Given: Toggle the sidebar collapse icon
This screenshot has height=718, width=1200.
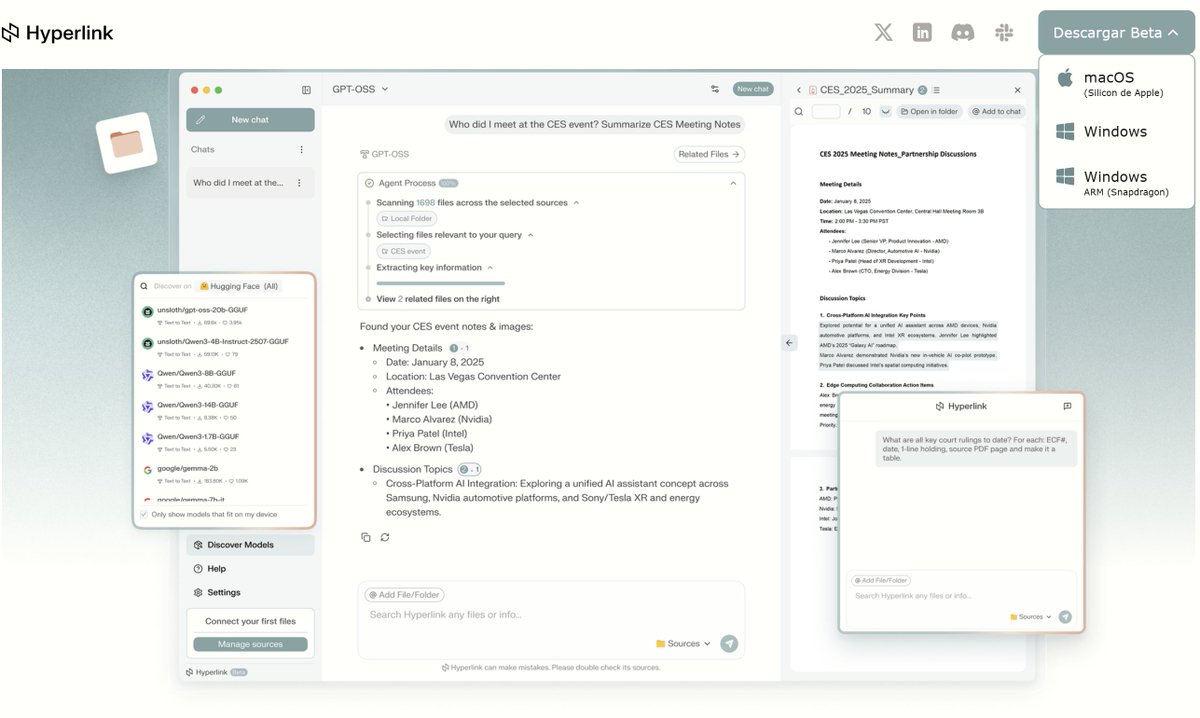Looking at the screenshot, I should (x=306, y=90).
